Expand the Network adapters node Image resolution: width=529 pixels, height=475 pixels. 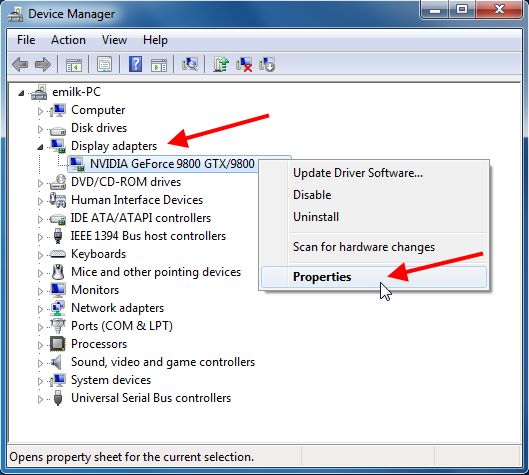(x=40, y=309)
